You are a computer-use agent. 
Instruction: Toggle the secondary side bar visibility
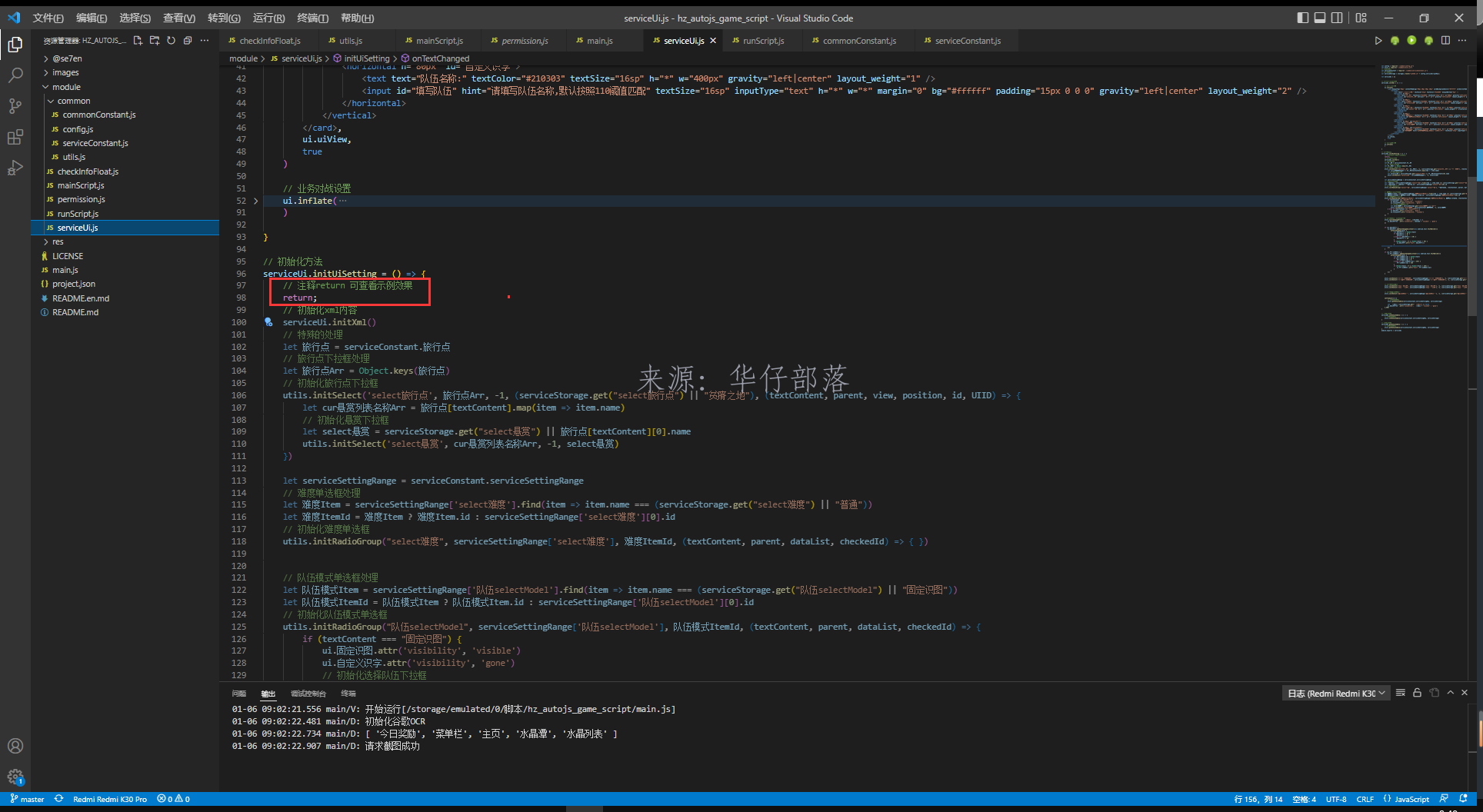pyautogui.click(x=1338, y=18)
